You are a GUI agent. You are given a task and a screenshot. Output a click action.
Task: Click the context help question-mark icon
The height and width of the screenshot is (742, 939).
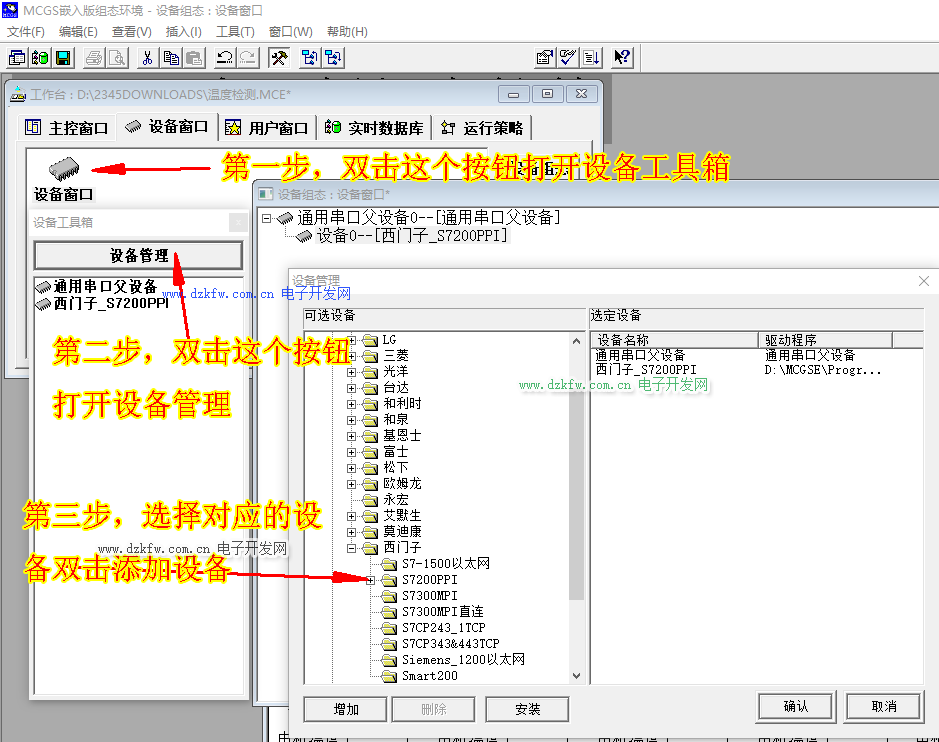621,58
